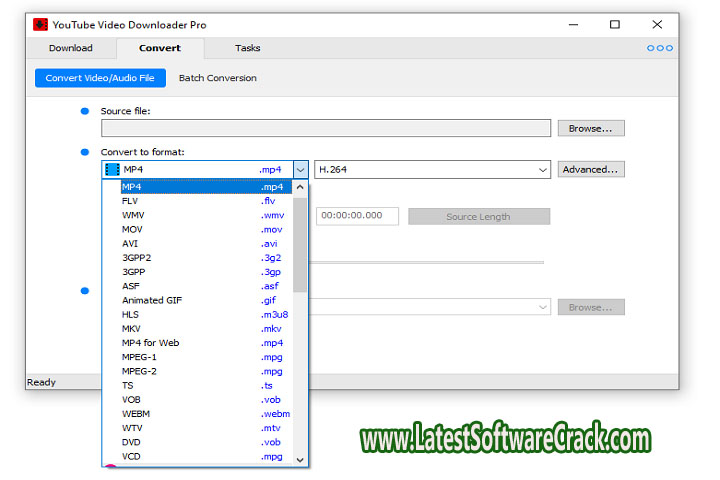Click the Source file path field

coord(325,128)
